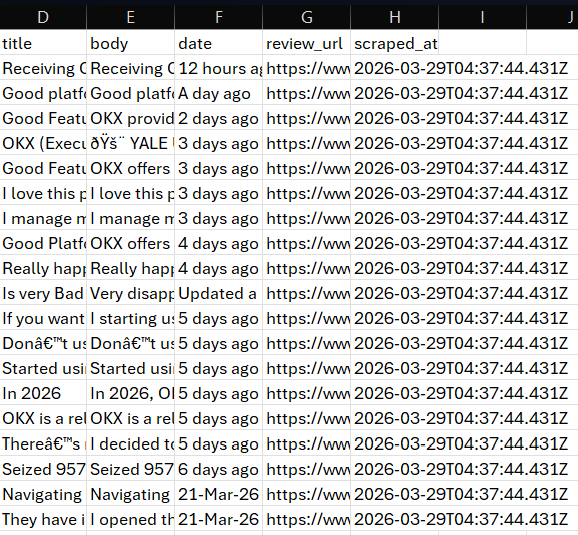Select column E header
This screenshot has height=535, width=578.
tap(130, 17)
